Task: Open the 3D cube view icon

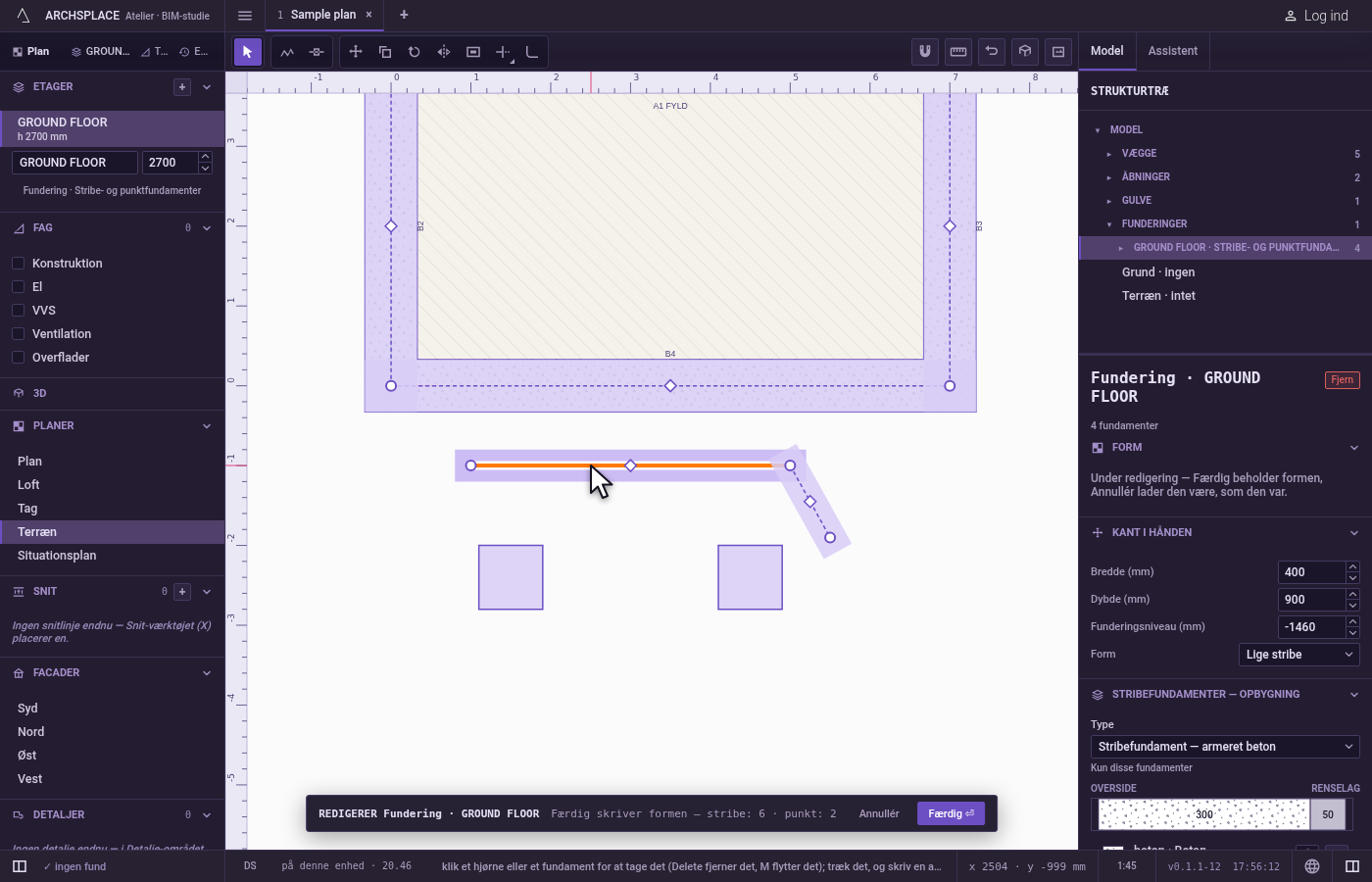Action: [1025, 51]
